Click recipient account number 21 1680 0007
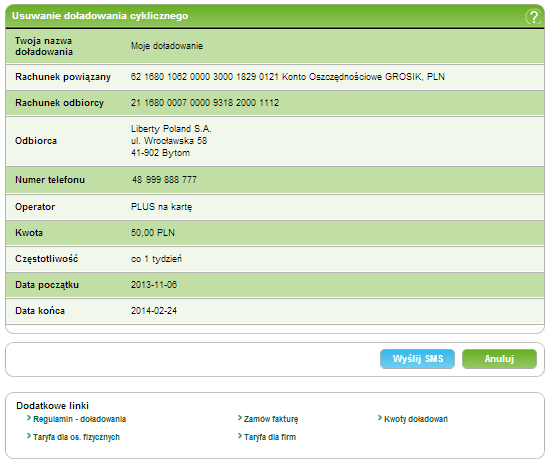548x465 pixels. click(x=205, y=103)
